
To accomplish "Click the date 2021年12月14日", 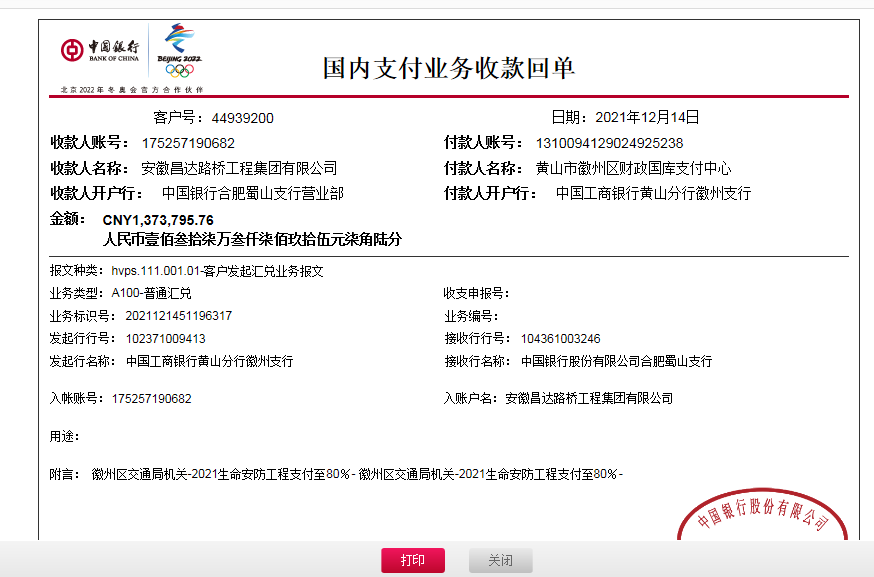I will pos(647,117).
